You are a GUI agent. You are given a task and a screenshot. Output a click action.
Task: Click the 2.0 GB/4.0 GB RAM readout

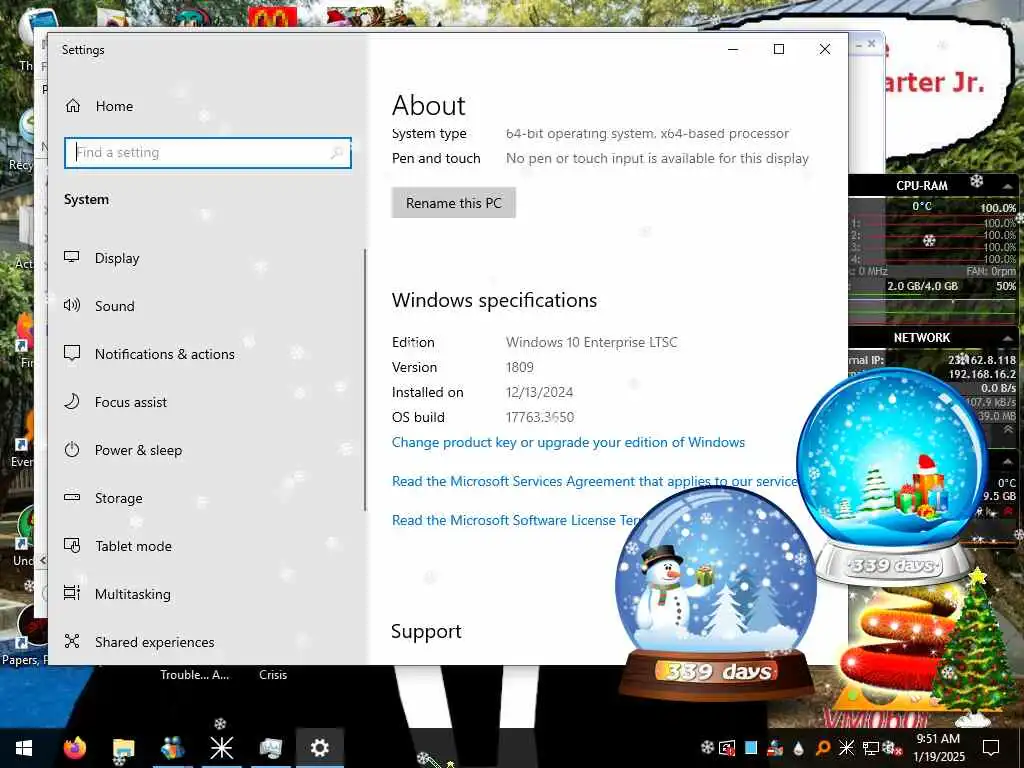click(922, 286)
